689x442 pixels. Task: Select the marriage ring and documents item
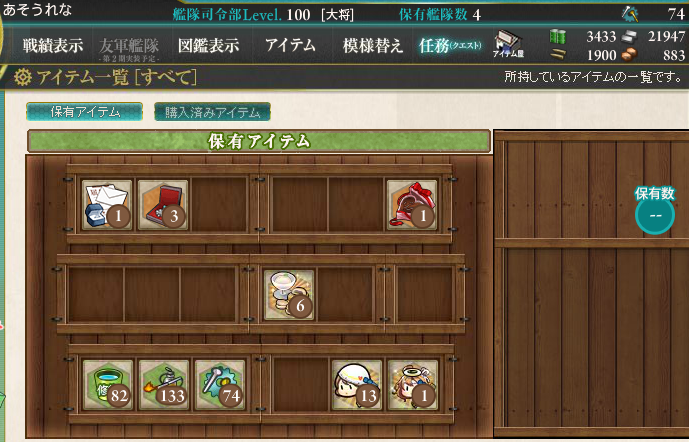click(107, 205)
